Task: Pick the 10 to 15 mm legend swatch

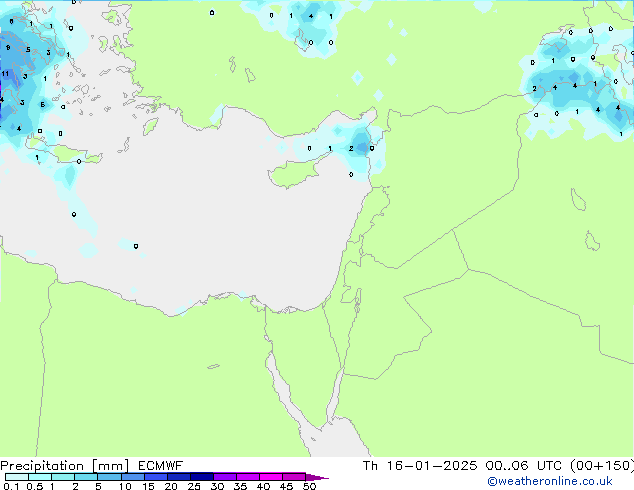Action: pos(133,477)
